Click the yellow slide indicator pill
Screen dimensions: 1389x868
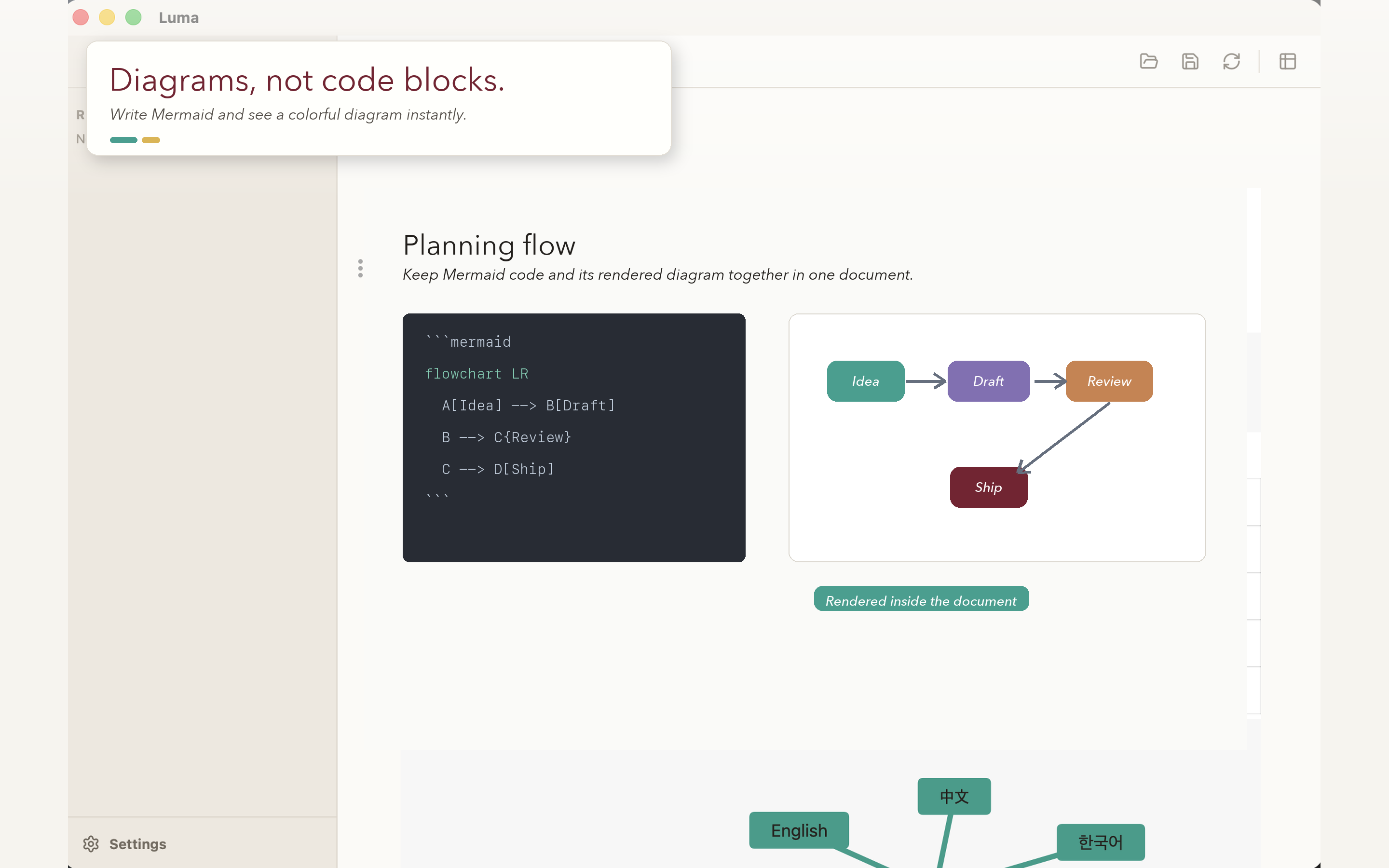(x=151, y=140)
